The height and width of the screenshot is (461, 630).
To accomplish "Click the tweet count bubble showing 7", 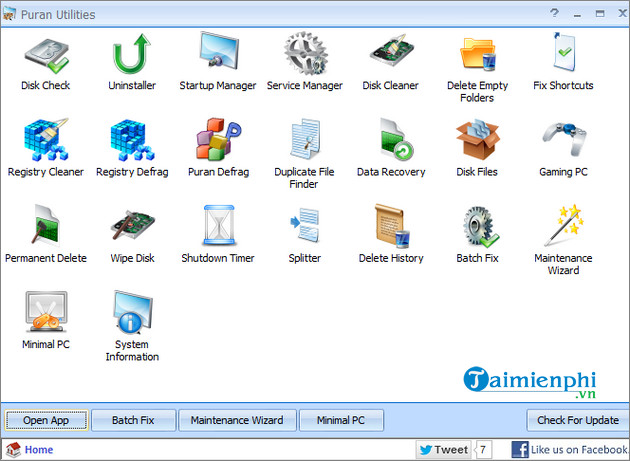I will tap(483, 450).
